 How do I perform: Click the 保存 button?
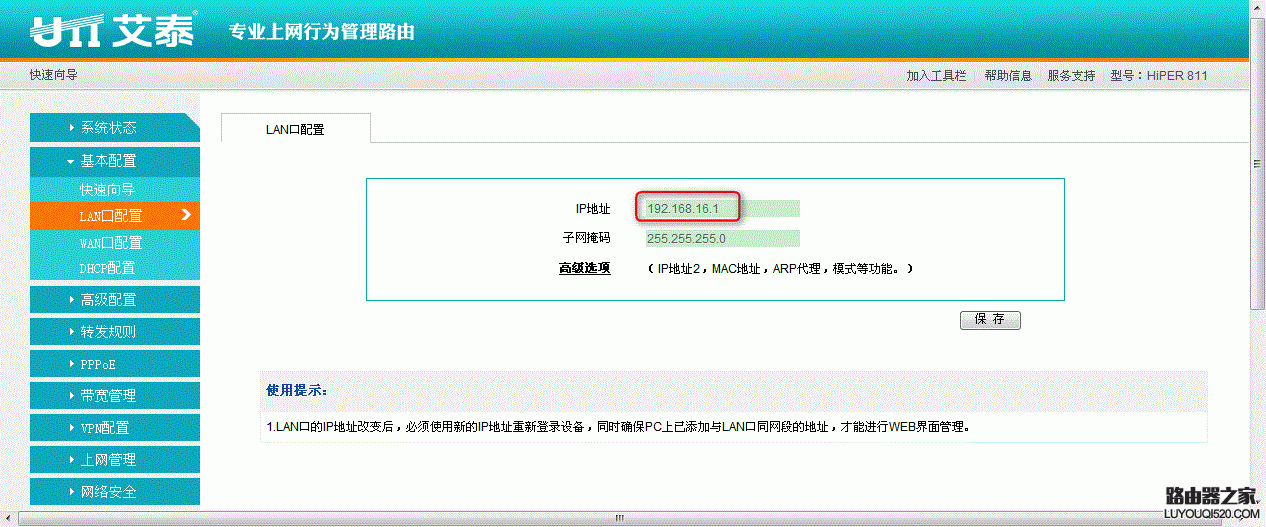point(990,320)
